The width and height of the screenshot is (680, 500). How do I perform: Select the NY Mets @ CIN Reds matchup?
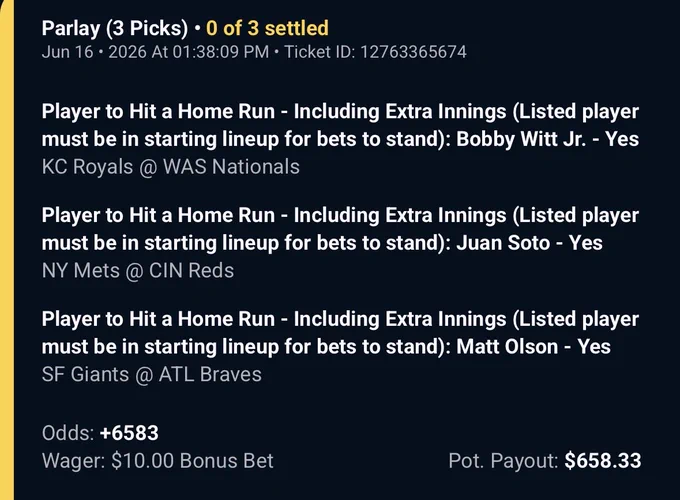138,271
